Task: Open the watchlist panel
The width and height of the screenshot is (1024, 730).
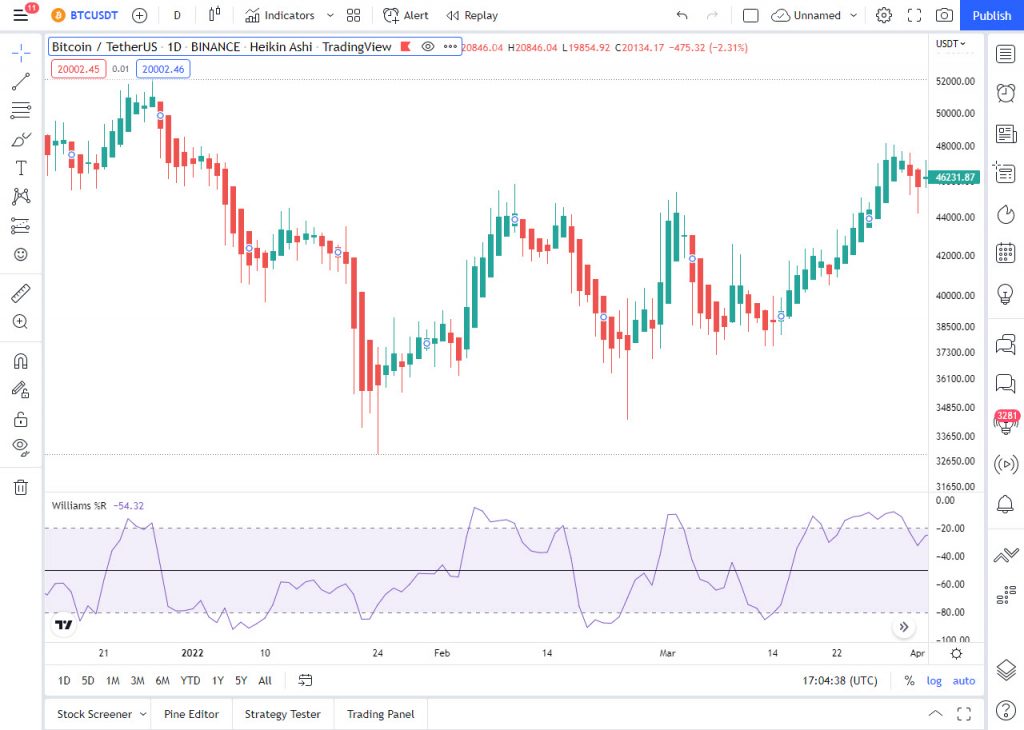Action: coord(1006,54)
